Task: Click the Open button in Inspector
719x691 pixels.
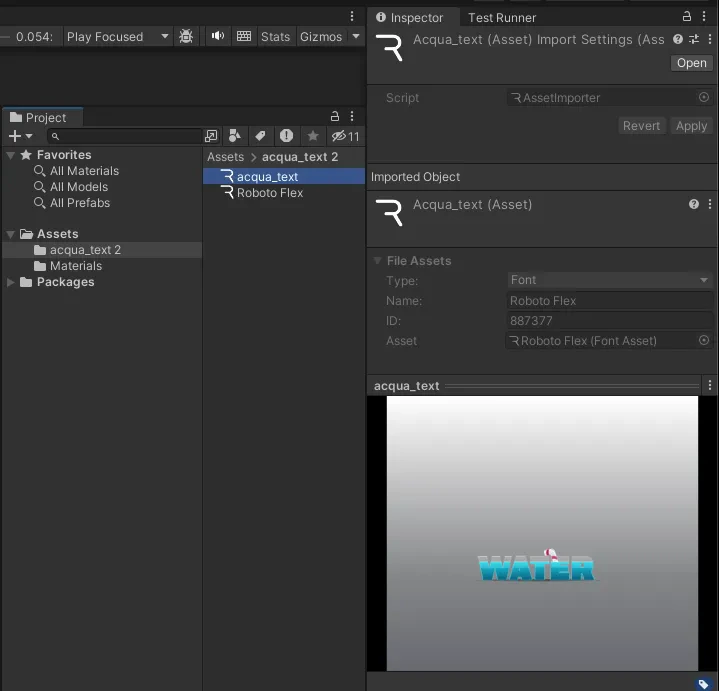Action: click(x=691, y=62)
